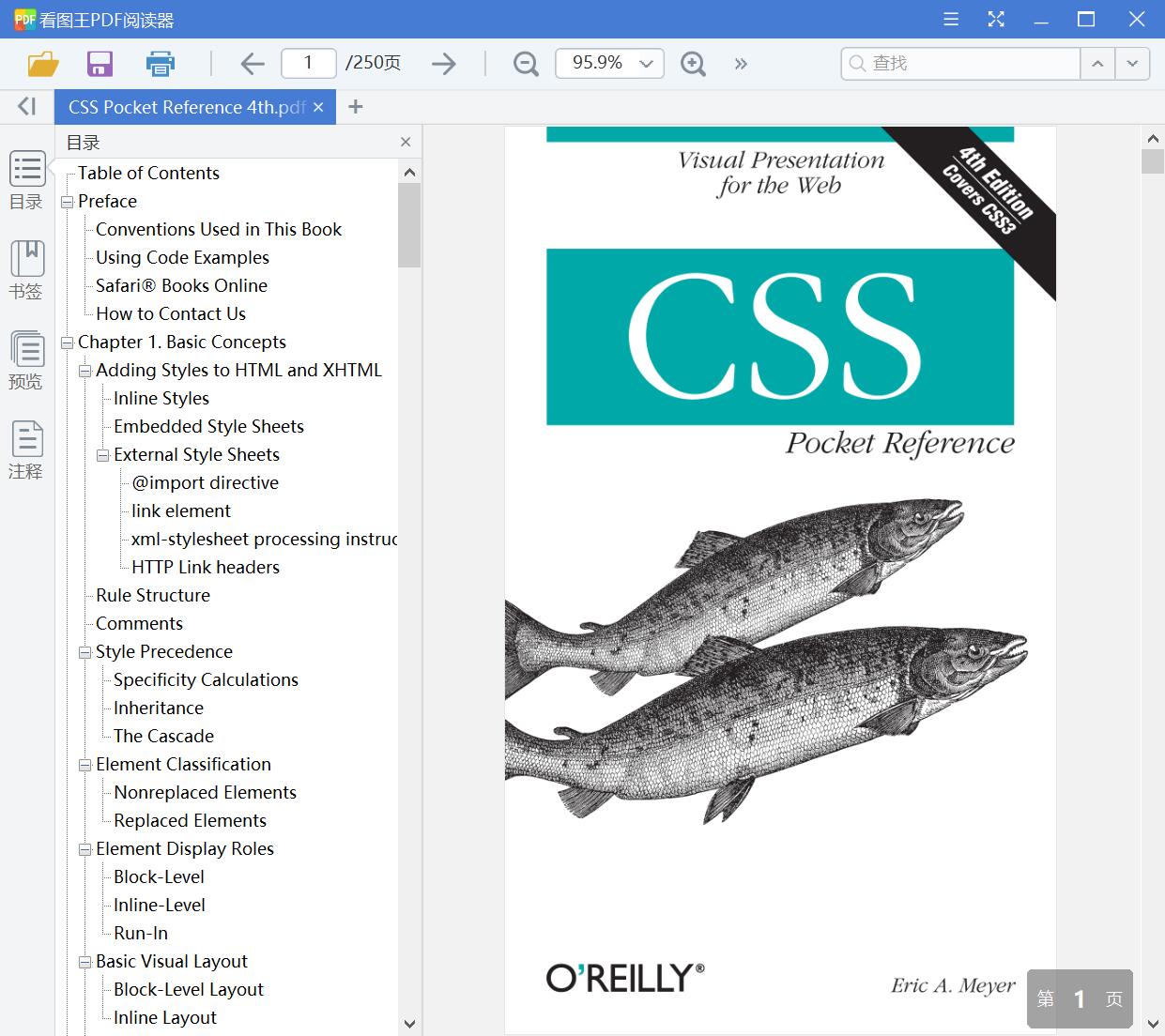Collapse the External Style Sheets node

point(103,455)
